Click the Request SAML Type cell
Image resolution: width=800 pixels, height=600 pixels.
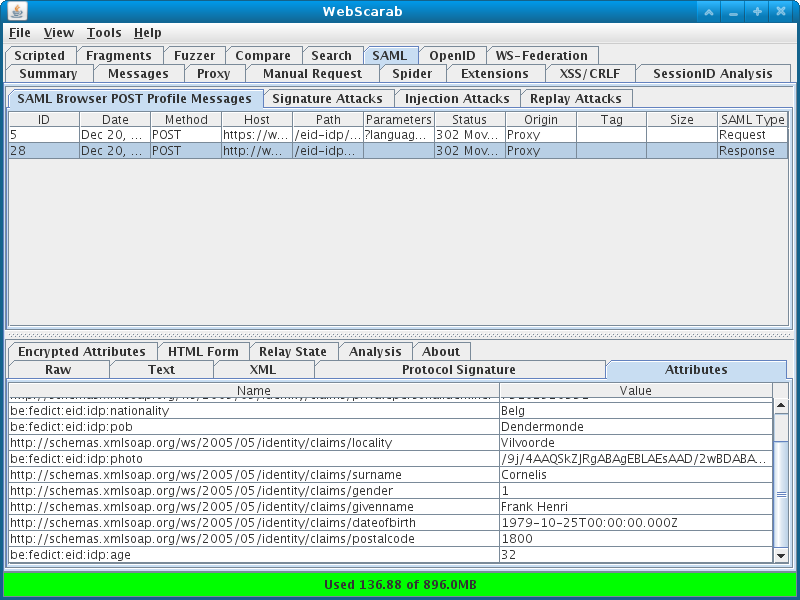coord(753,135)
